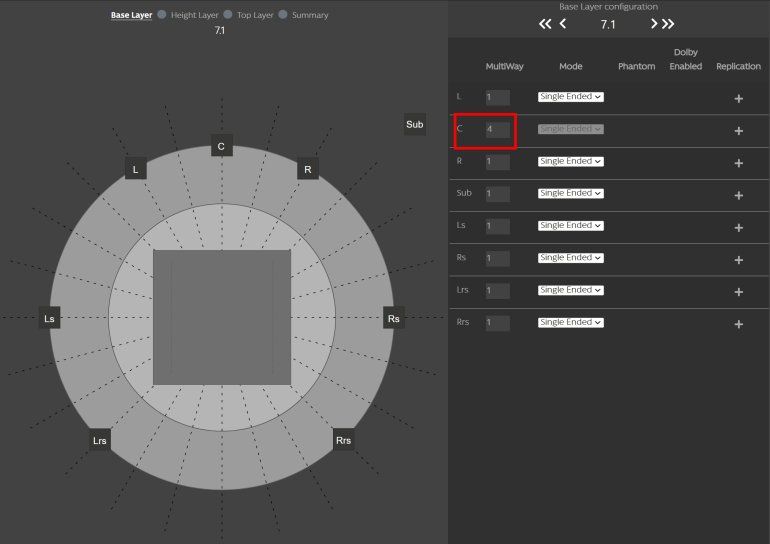
Task: Click the skip-to-first double left arrow
Action: (545, 23)
